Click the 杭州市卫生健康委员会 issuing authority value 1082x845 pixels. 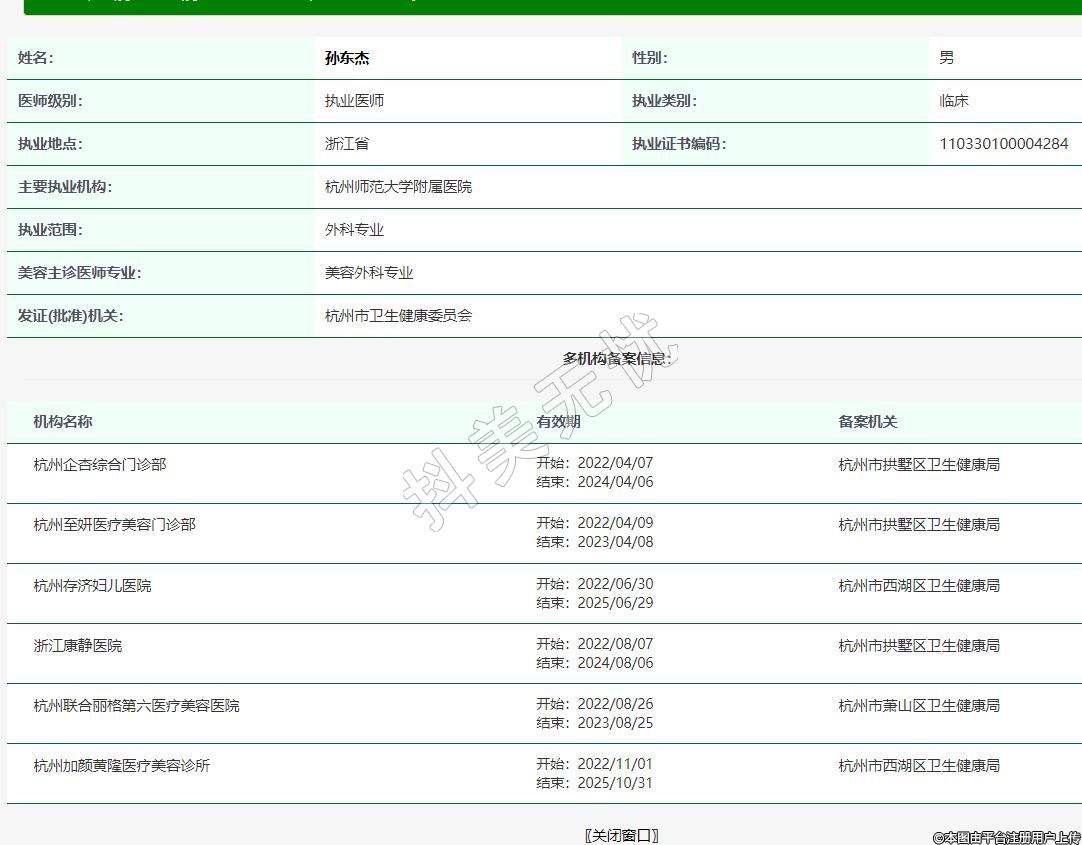(x=398, y=316)
